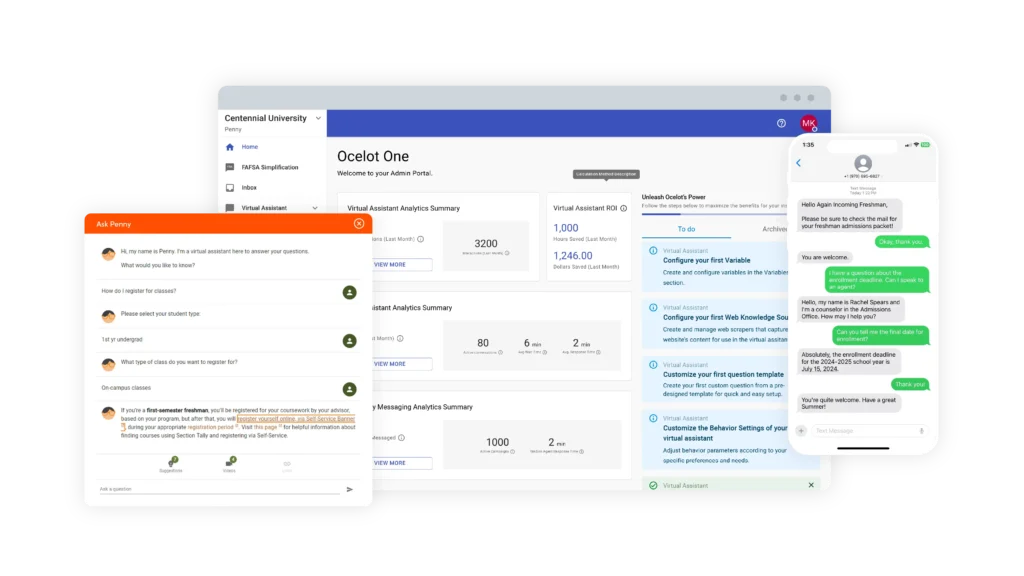
Task: Click the info icon under the 1000 campaigns stat
Action: pyautogui.click(x=513, y=452)
